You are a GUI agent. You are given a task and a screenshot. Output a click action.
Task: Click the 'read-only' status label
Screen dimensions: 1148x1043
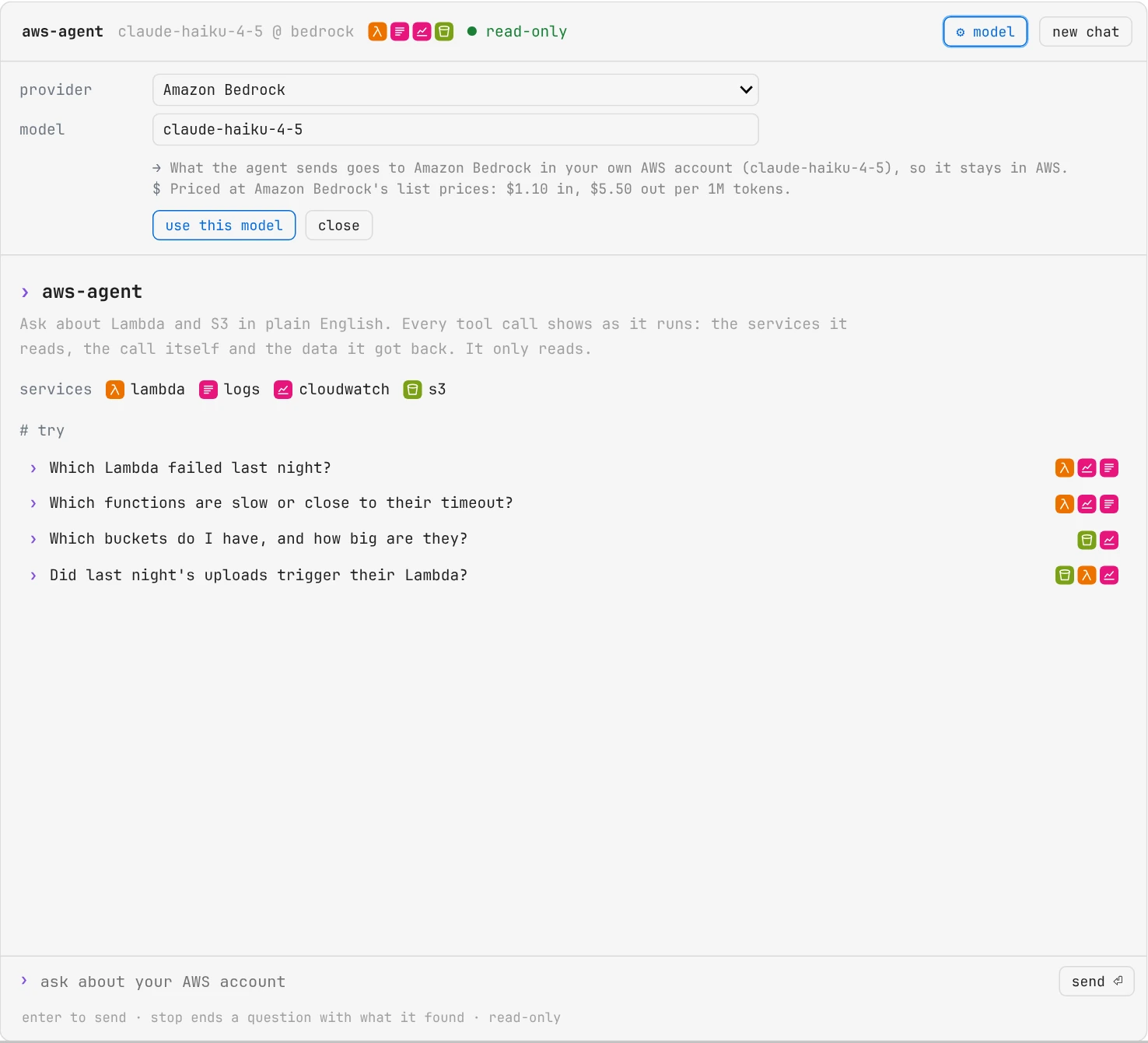pyautogui.click(x=527, y=32)
